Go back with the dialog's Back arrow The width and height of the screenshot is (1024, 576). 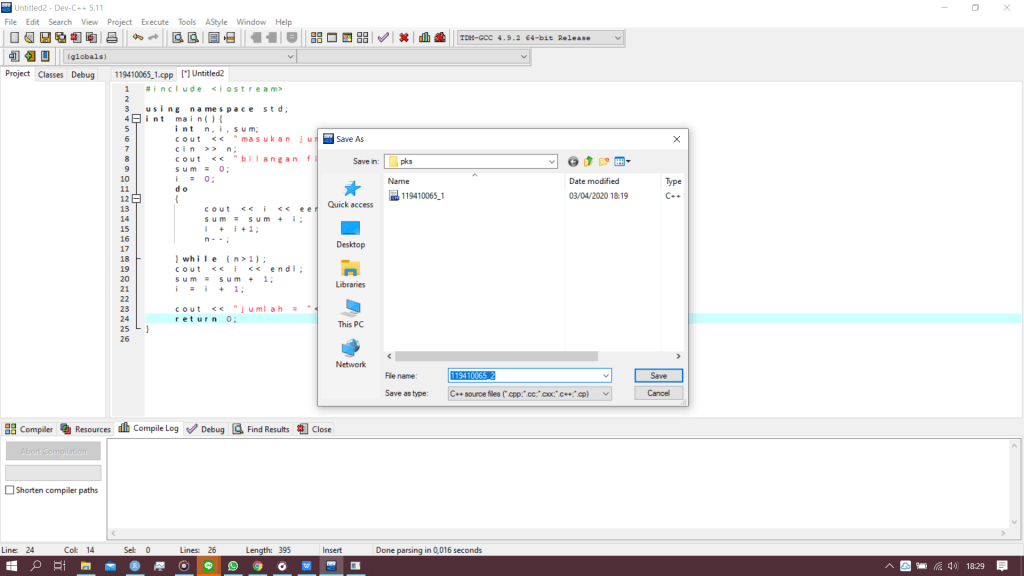[x=573, y=161]
